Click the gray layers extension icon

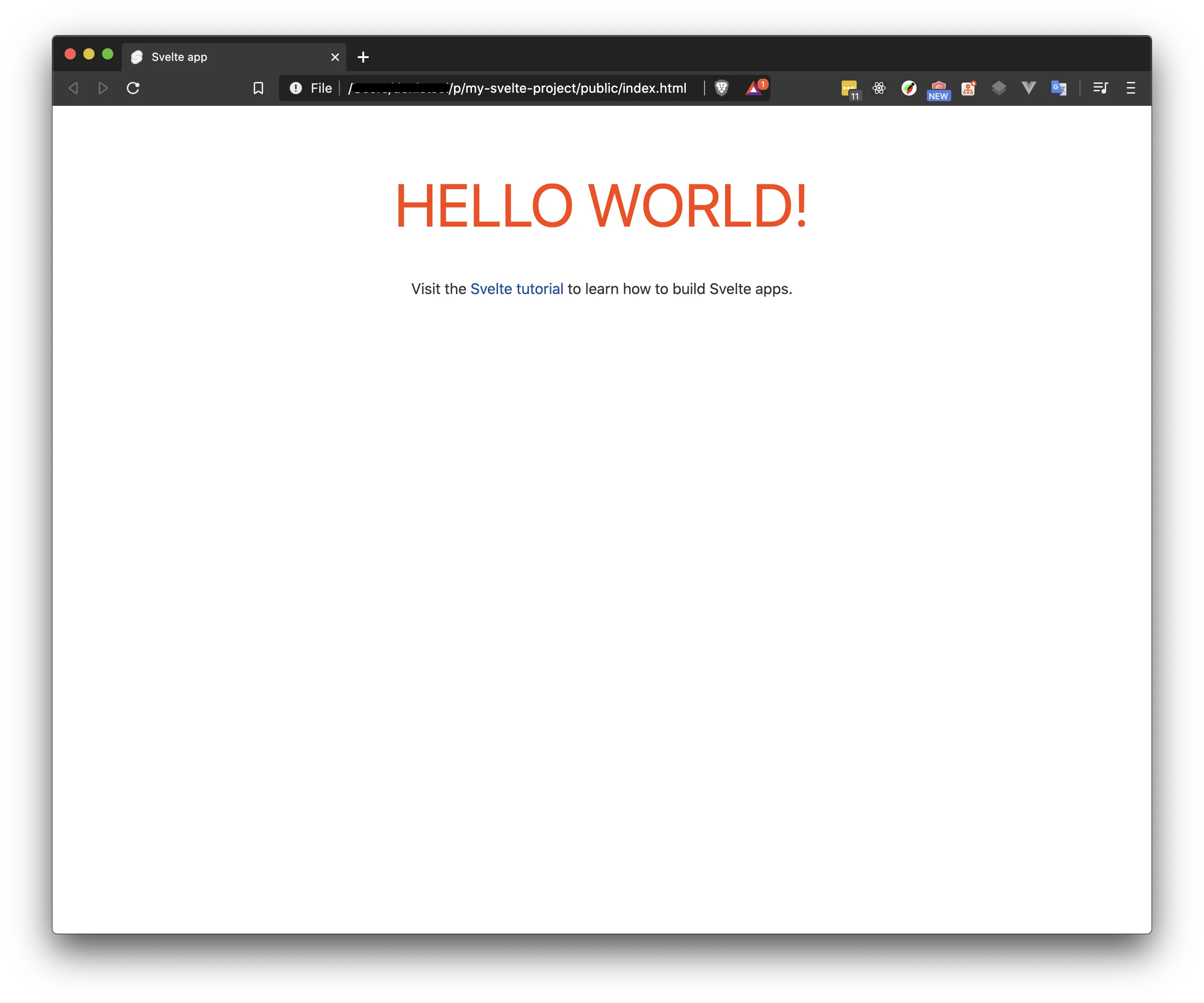pos(999,88)
